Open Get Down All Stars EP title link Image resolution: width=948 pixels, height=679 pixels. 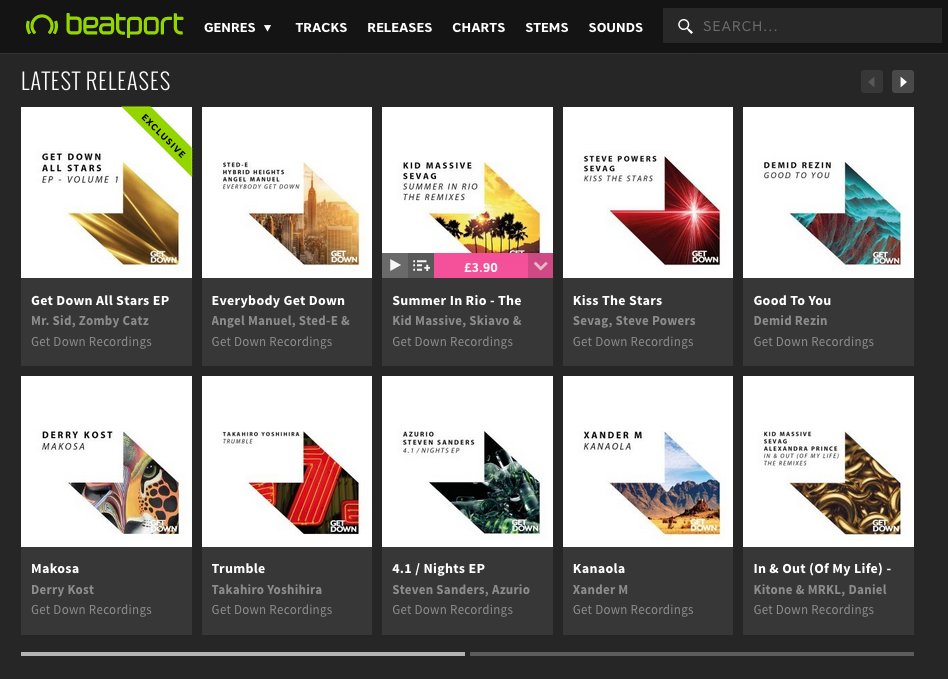coord(100,301)
